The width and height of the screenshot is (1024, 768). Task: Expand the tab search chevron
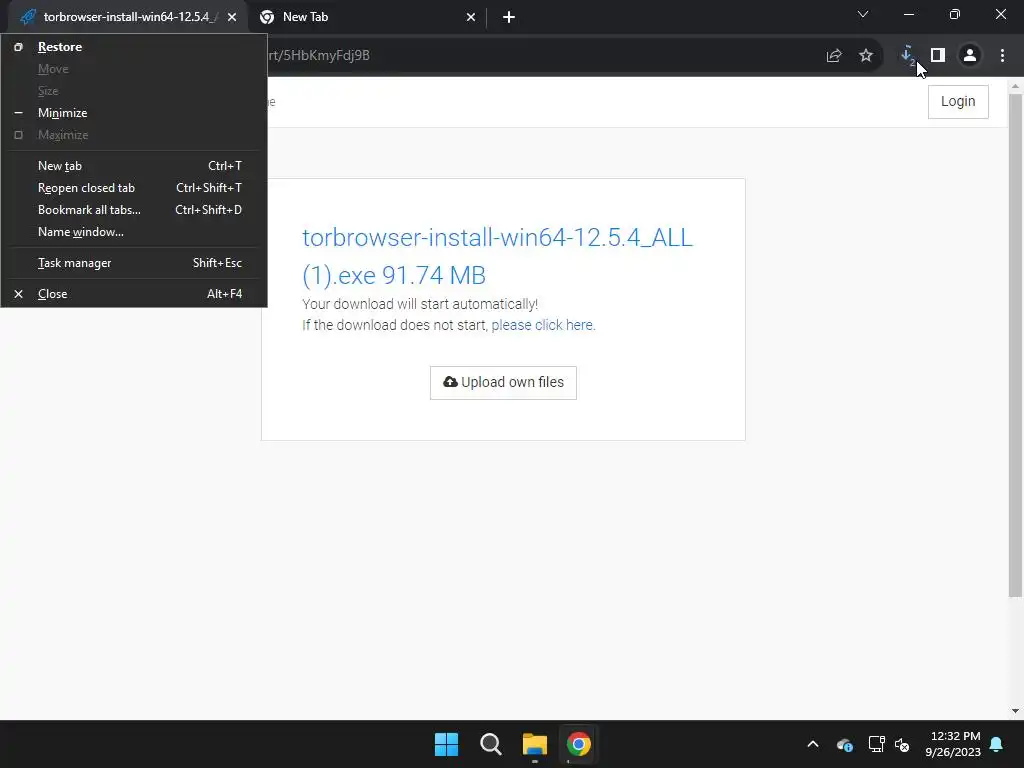[863, 14]
